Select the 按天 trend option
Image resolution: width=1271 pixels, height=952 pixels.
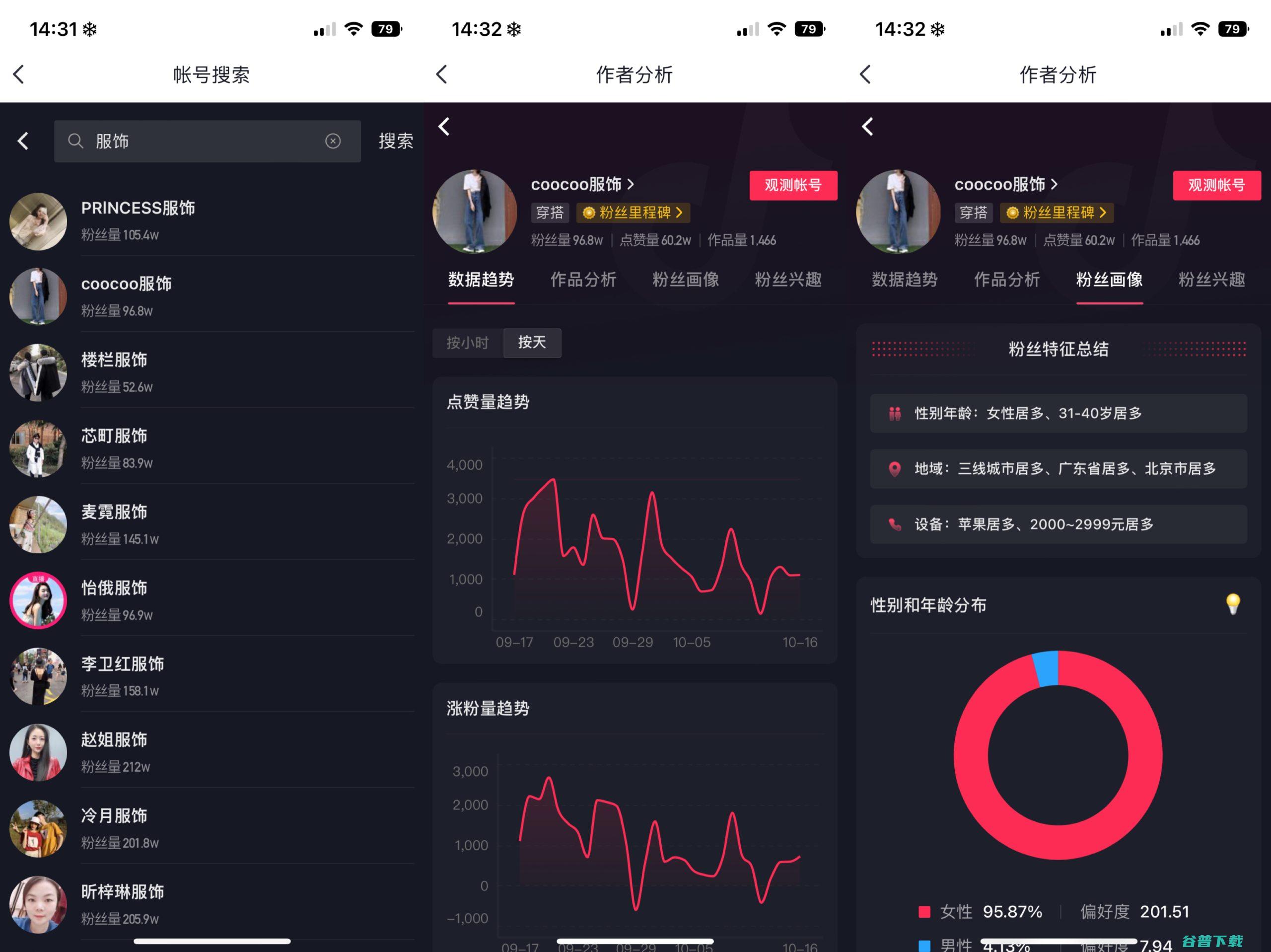tap(532, 343)
